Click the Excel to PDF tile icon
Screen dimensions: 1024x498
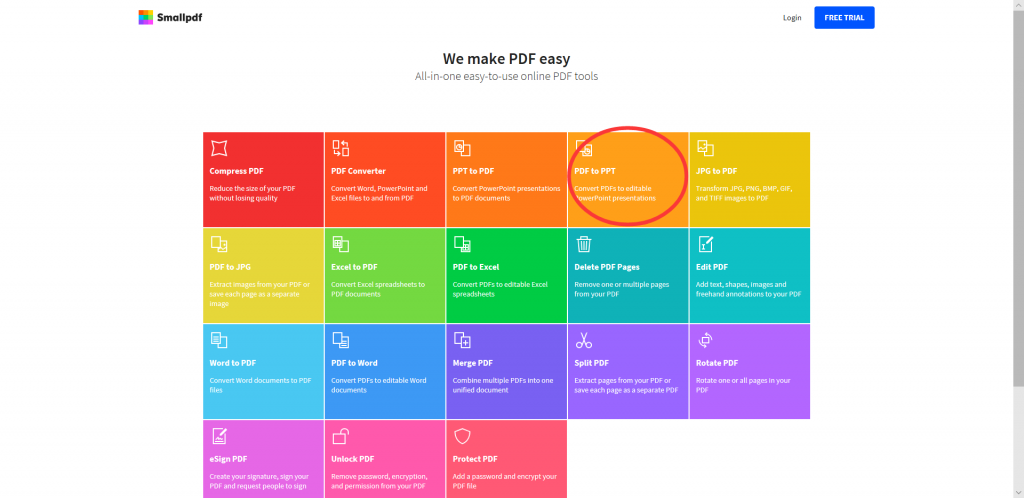point(340,244)
